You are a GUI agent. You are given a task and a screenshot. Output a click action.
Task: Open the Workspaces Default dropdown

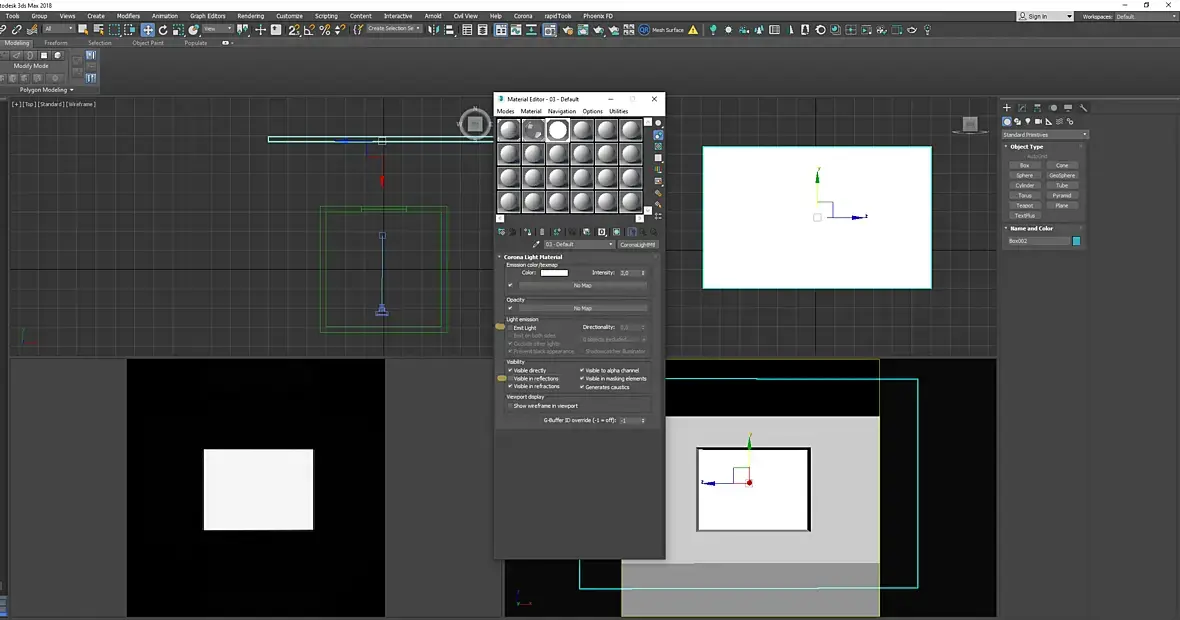(1144, 16)
